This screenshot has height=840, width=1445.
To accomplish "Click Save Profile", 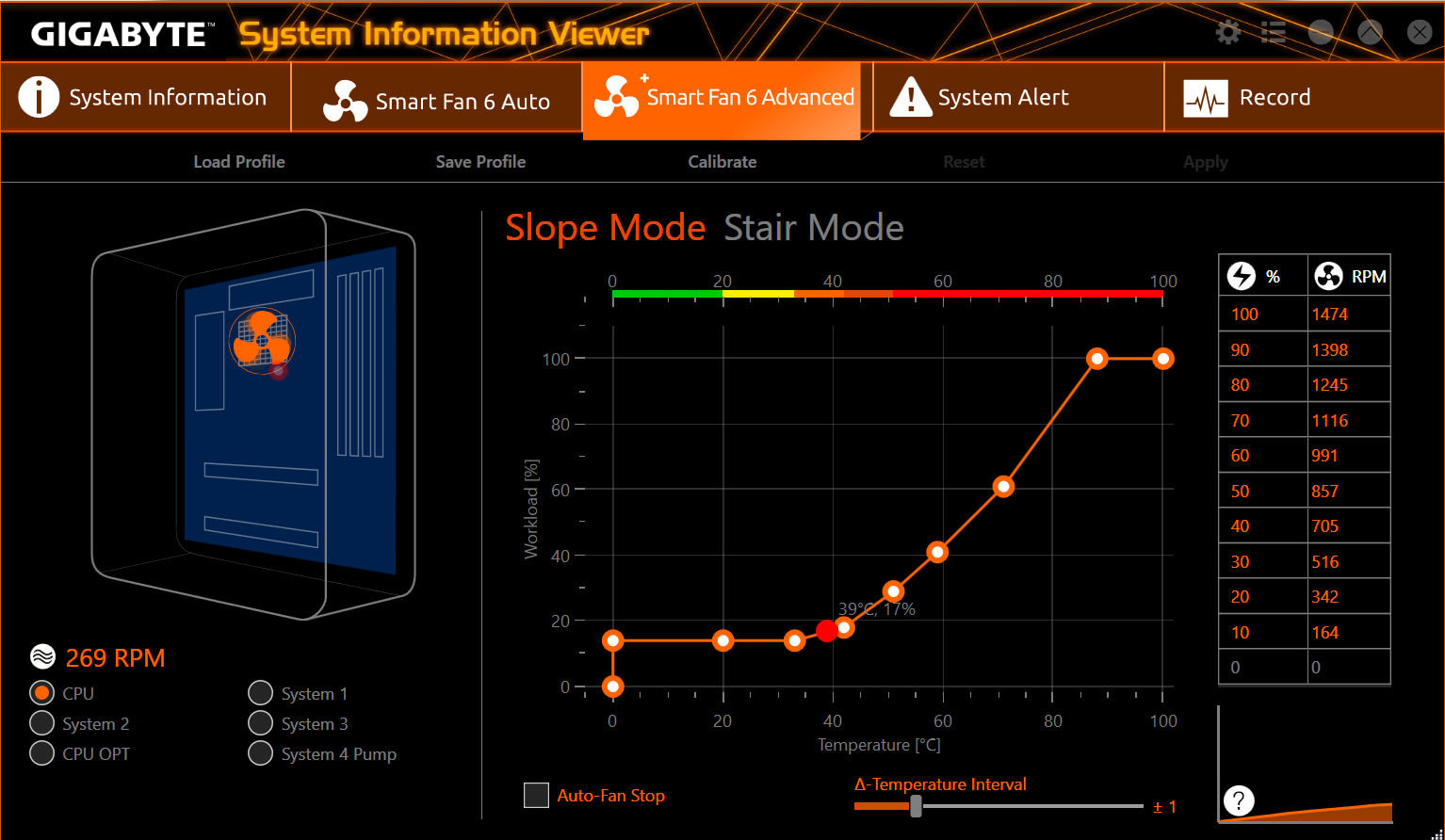I will point(481,162).
